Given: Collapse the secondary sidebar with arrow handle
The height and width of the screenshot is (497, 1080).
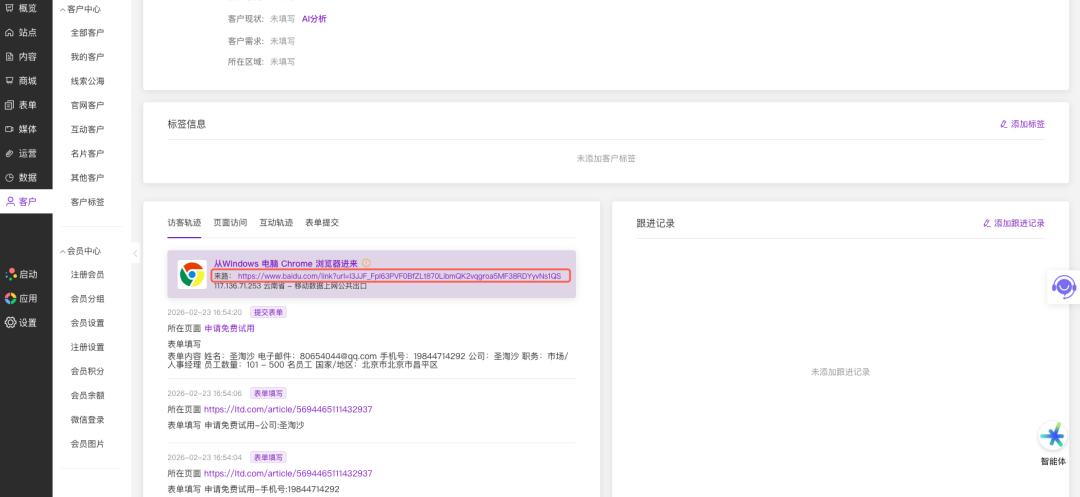Looking at the screenshot, I should (x=136, y=253).
